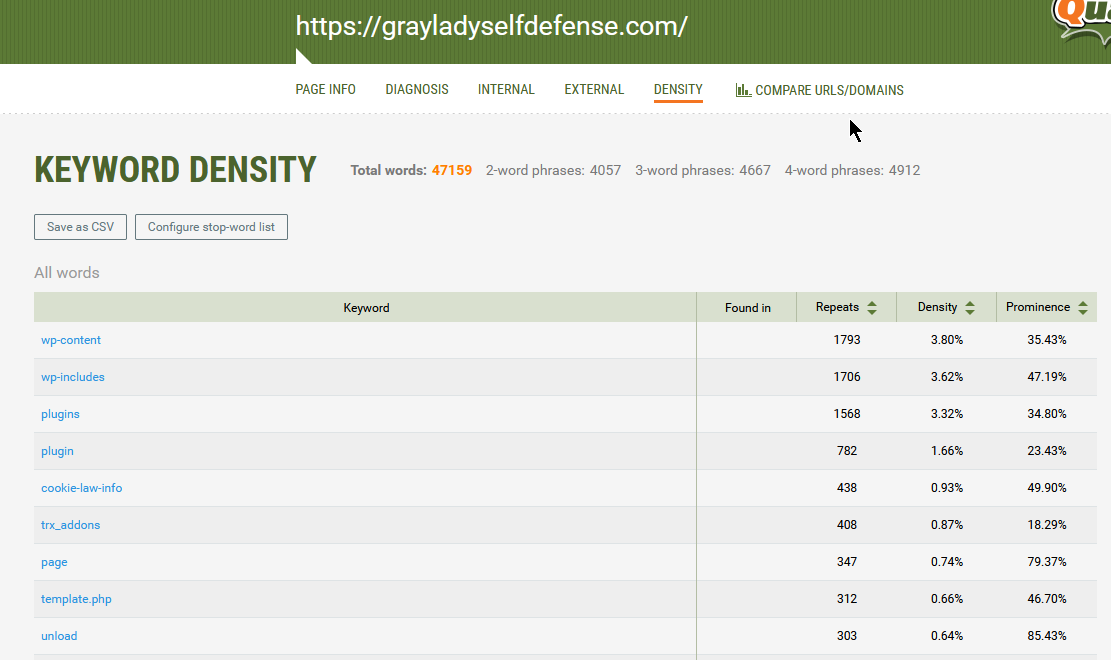The width and height of the screenshot is (1111, 660).
Task: Sort table by Density column arrows
Action: (970, 308)
